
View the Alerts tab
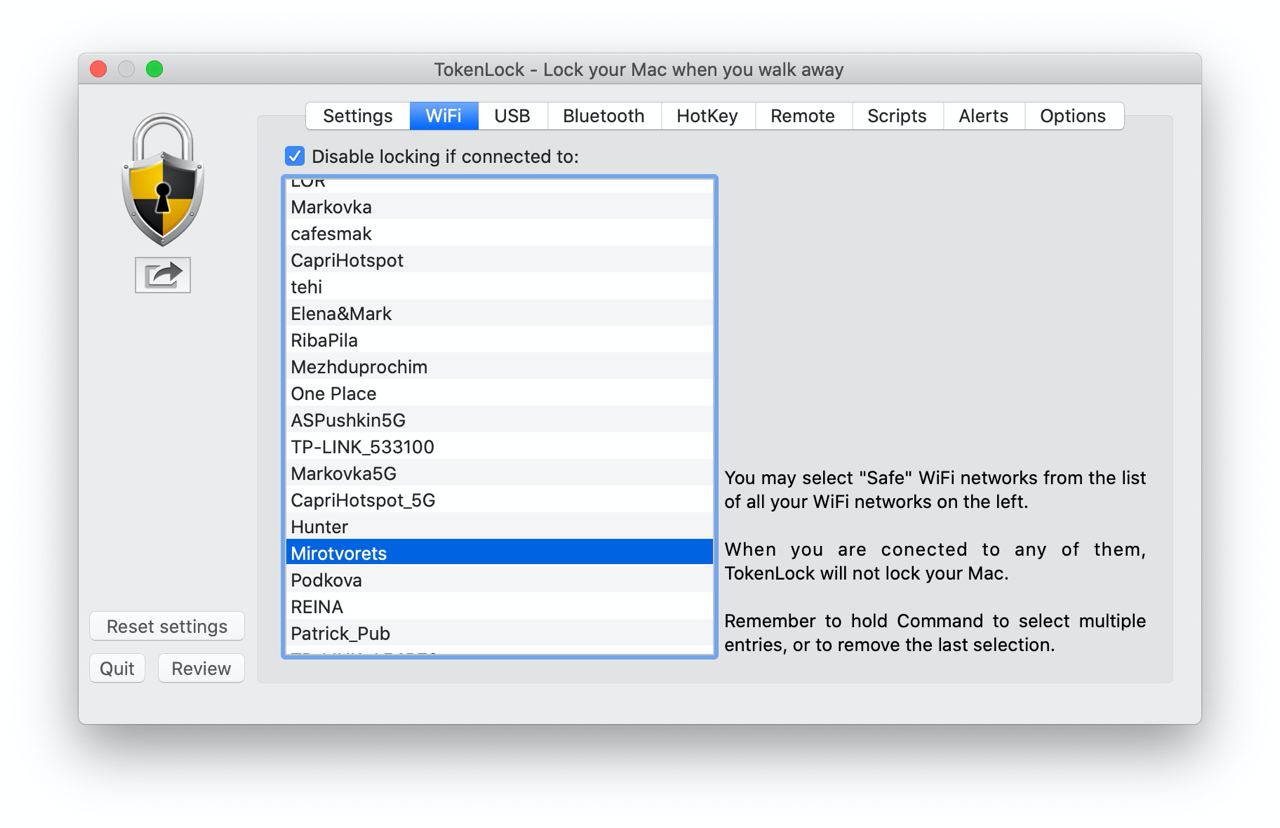click(x=983, y=116)
